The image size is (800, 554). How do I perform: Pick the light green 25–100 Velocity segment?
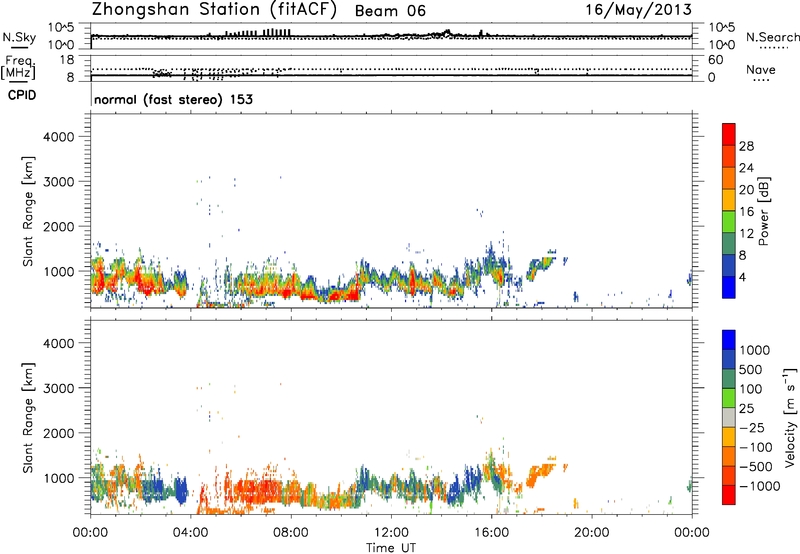pos(729,398)
